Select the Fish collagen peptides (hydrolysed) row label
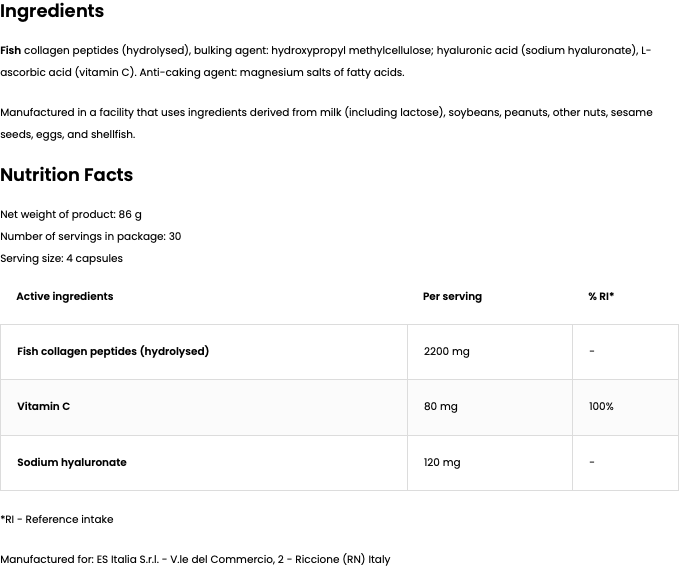This screenshot has width=682, height=571. tap(113, 351)
